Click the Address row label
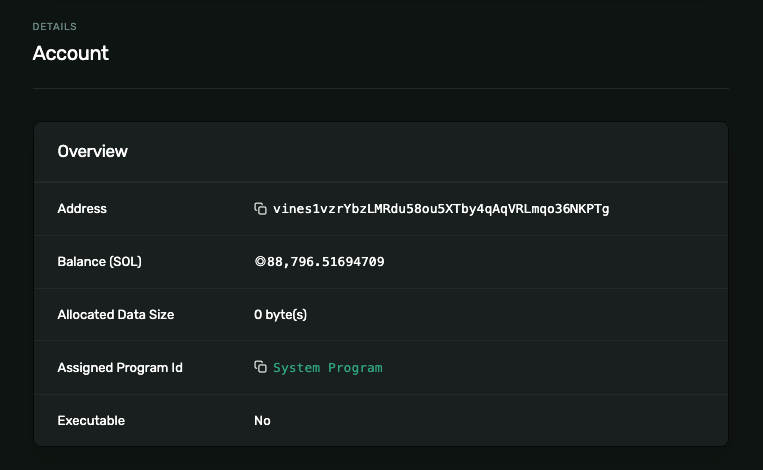The width and height of the screenshot is (763, 470). tap(82, 209)
